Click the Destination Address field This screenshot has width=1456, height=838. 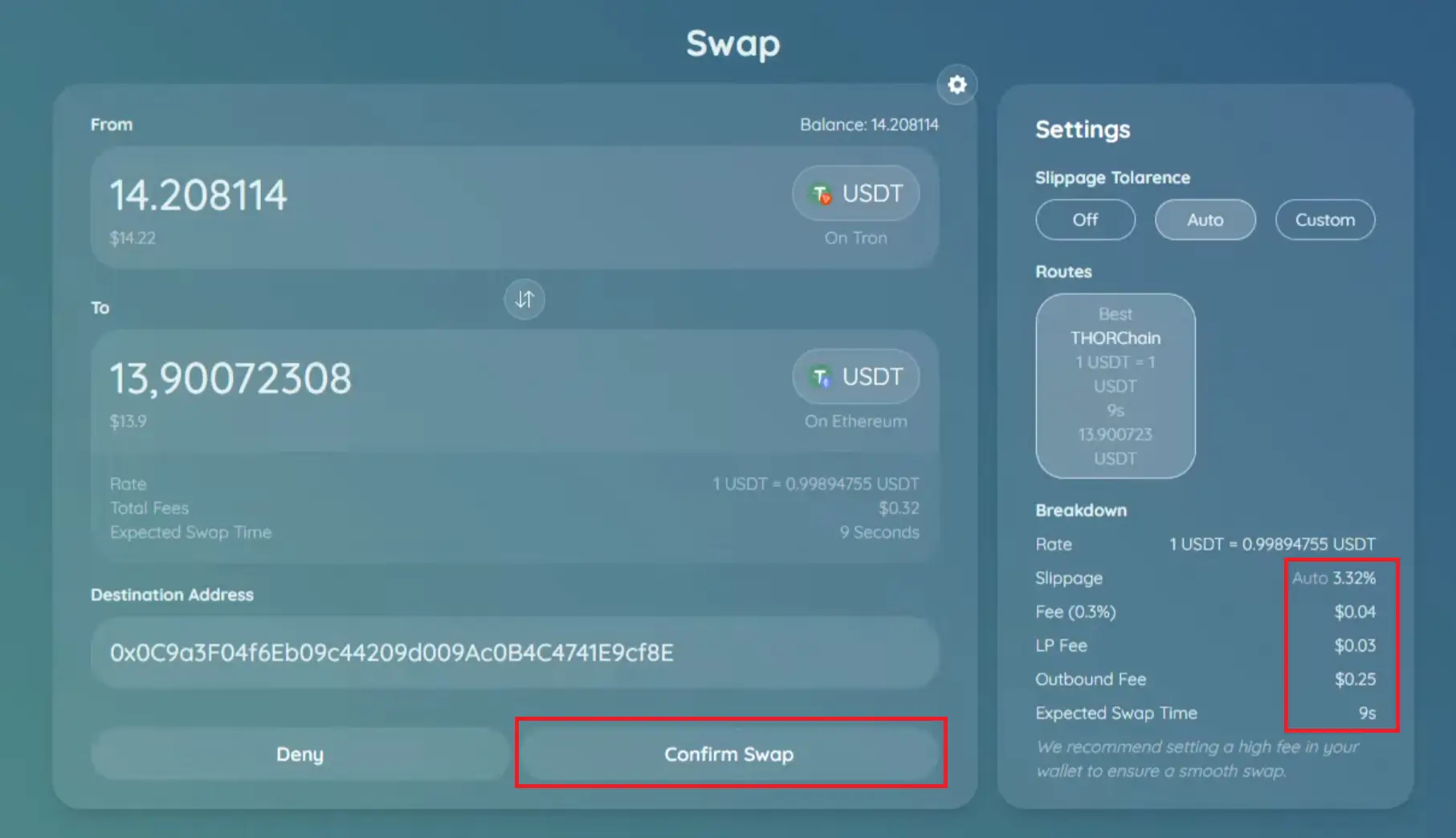click(x=514, y=652)
